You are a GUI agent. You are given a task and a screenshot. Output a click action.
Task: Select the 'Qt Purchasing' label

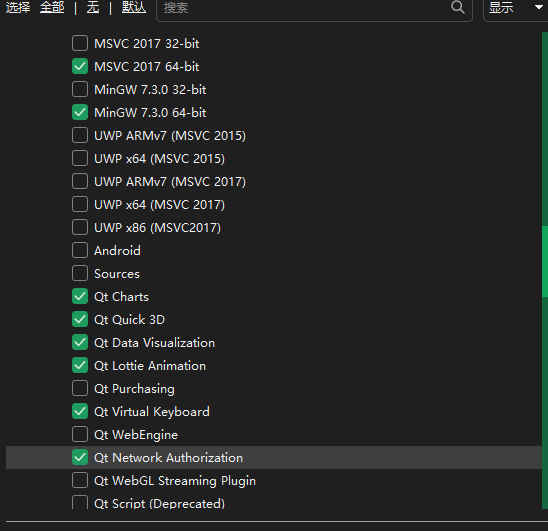[x=134, y=389]
